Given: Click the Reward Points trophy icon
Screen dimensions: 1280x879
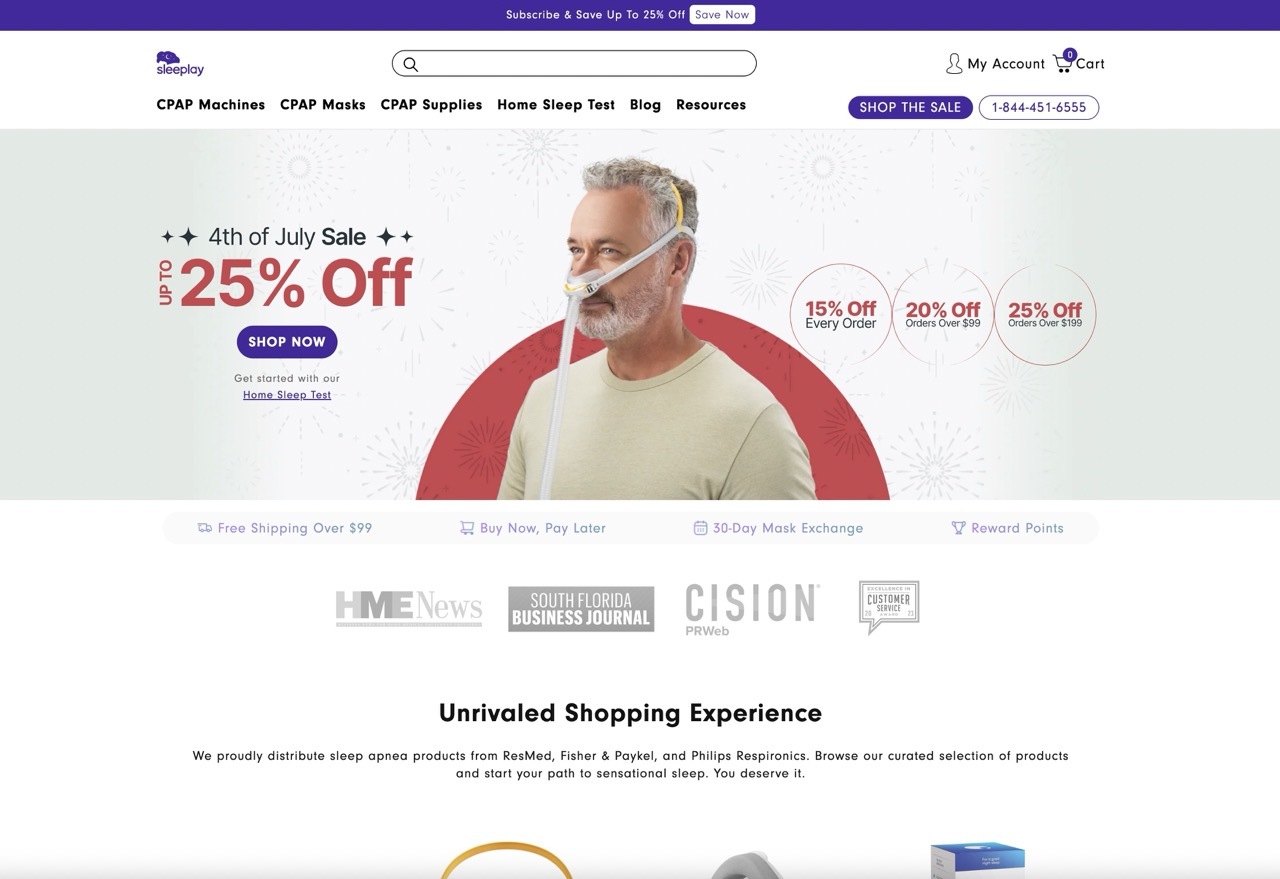Looking at the screenshot, I should [958, 528].
